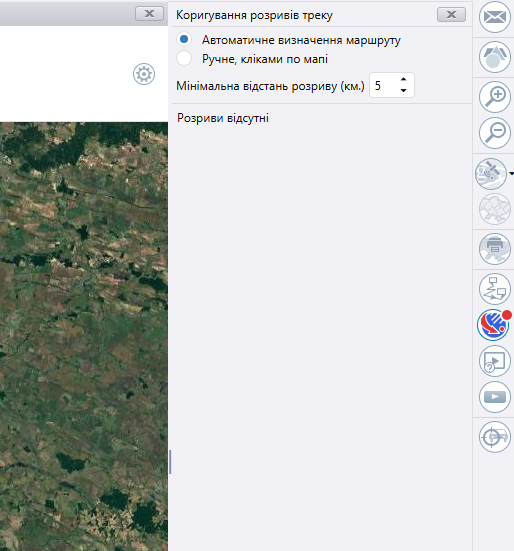Open settings with the gear icon
Screen dimensions: 514x551
(144, 74)
